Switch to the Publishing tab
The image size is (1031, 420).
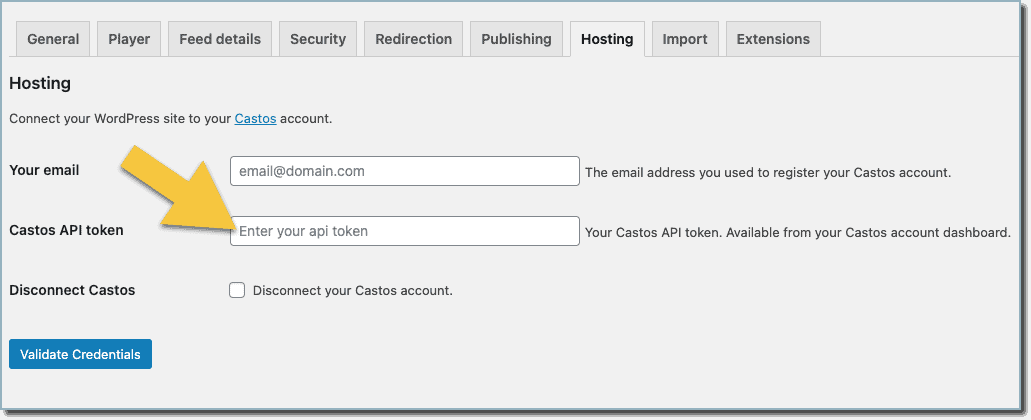pyautogui.click(x=516, y=39)
